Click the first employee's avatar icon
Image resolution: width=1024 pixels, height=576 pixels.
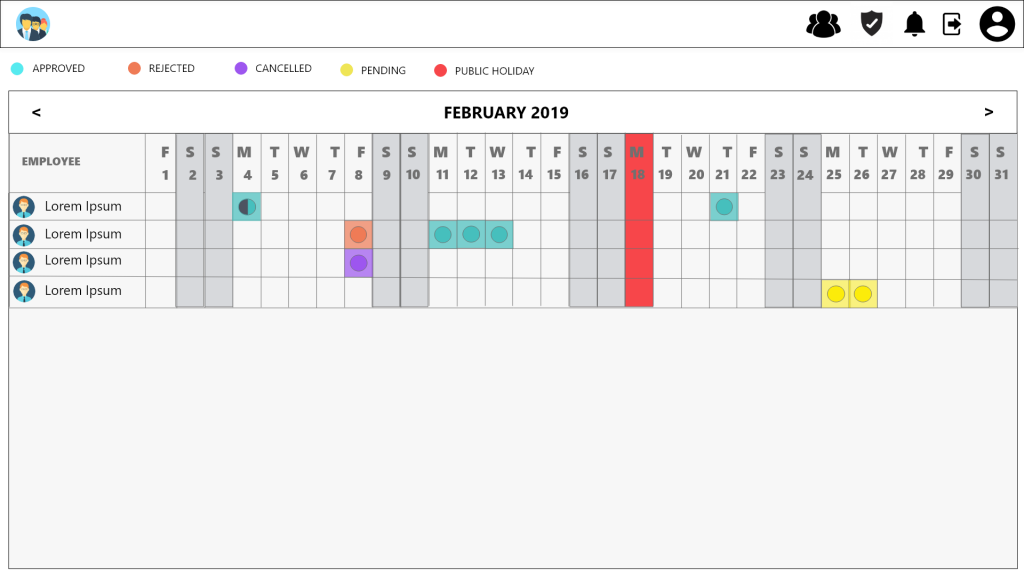[x=24, y=207]
